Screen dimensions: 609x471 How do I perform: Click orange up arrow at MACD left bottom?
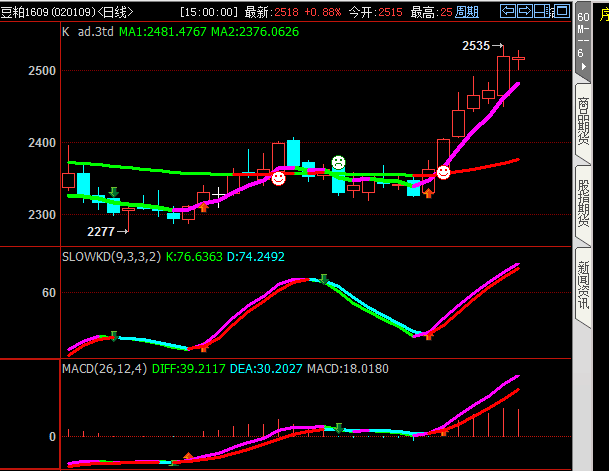pos(188,456)
